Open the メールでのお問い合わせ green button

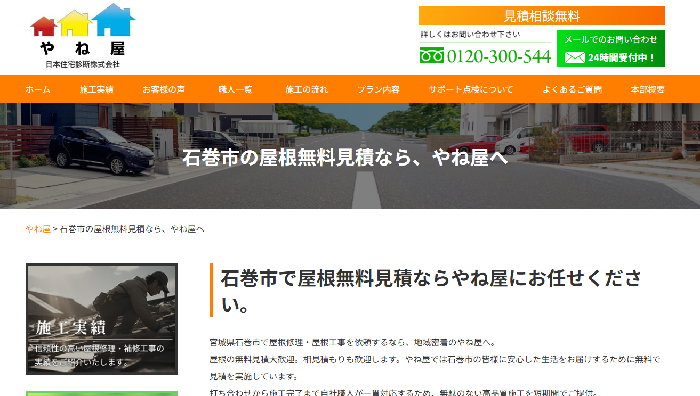point(611,48)
